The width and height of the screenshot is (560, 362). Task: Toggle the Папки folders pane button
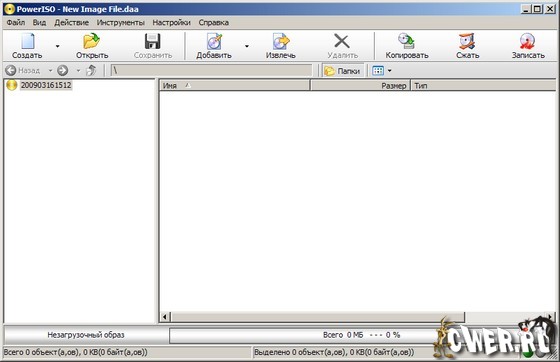pyautogui.click(x=342, y=71)
